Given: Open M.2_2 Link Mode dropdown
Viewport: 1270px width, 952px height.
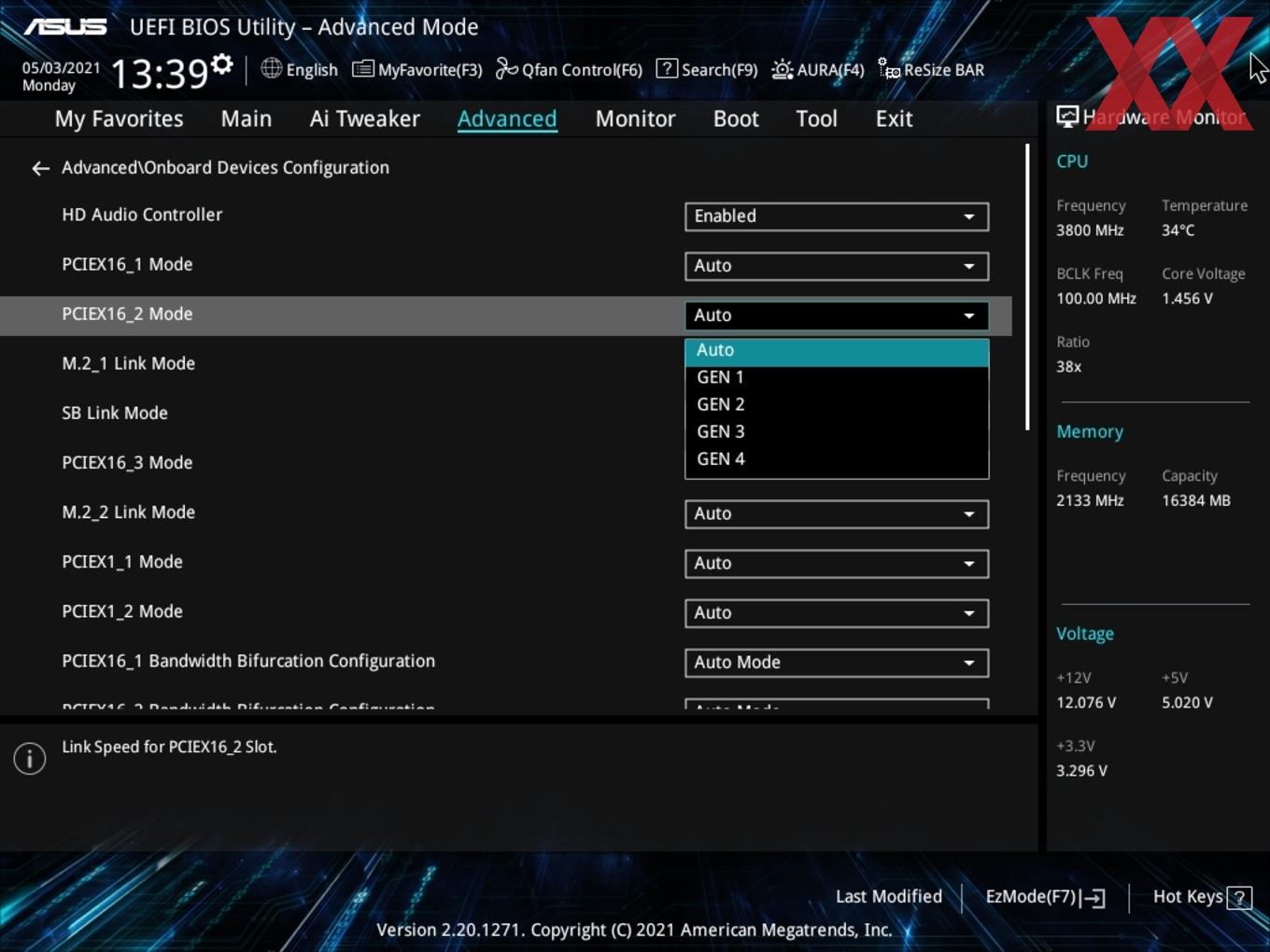Looking at the screenshot, I should pos(837,514).
